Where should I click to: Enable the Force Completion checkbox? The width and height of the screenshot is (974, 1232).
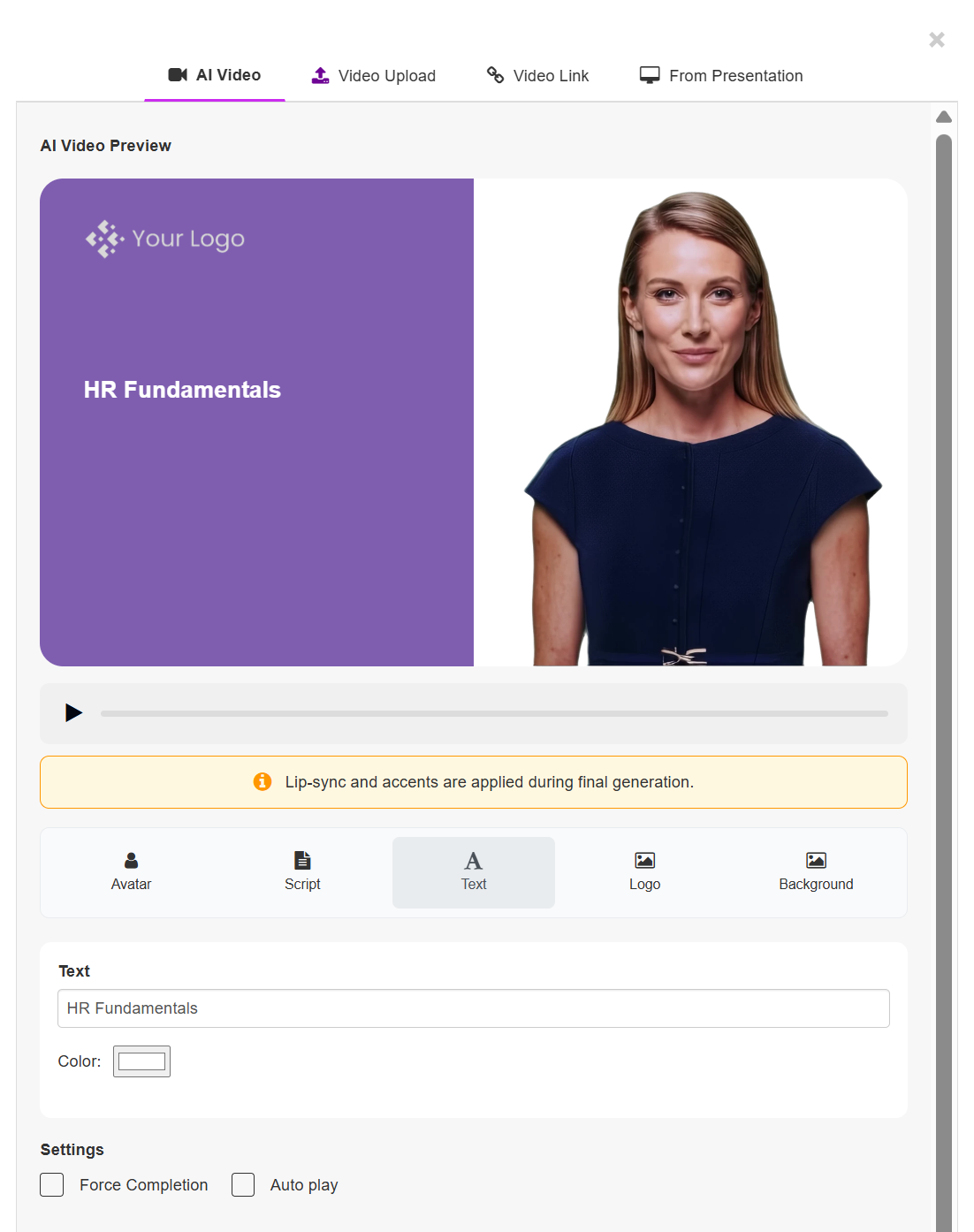click(x=52, y=1184)
